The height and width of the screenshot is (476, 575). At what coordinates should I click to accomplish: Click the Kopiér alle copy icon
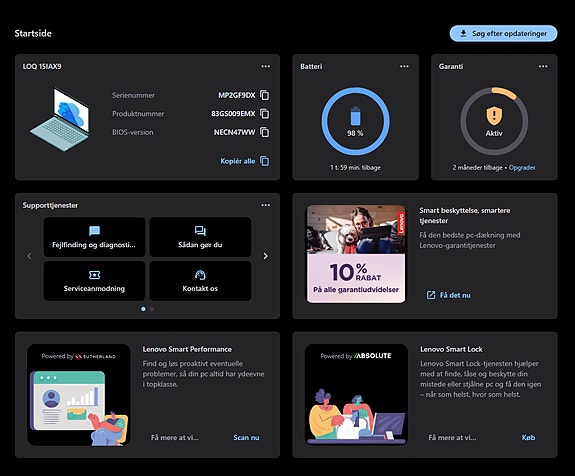(264, 161)
